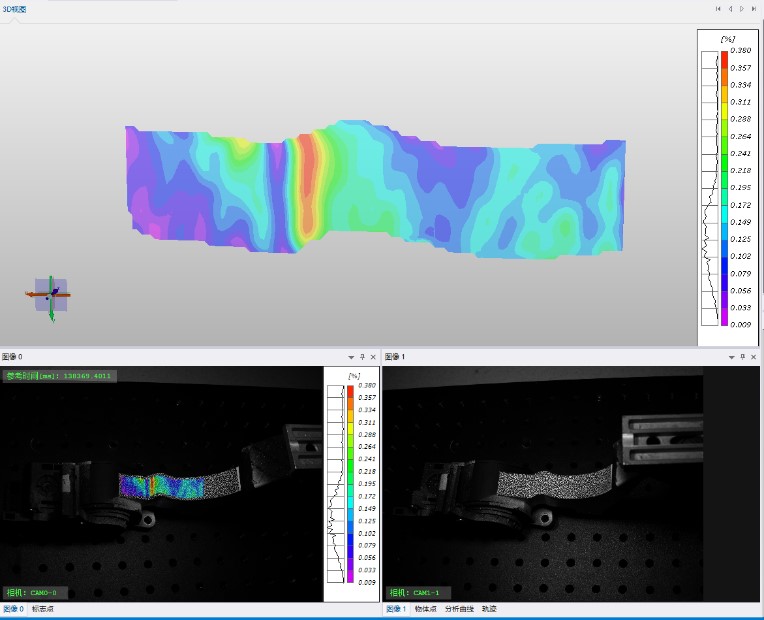Image resolution: width=764 pixels, height=620 pixels.
Task: Select the 3D视图 tab
Action: (14, 9)
